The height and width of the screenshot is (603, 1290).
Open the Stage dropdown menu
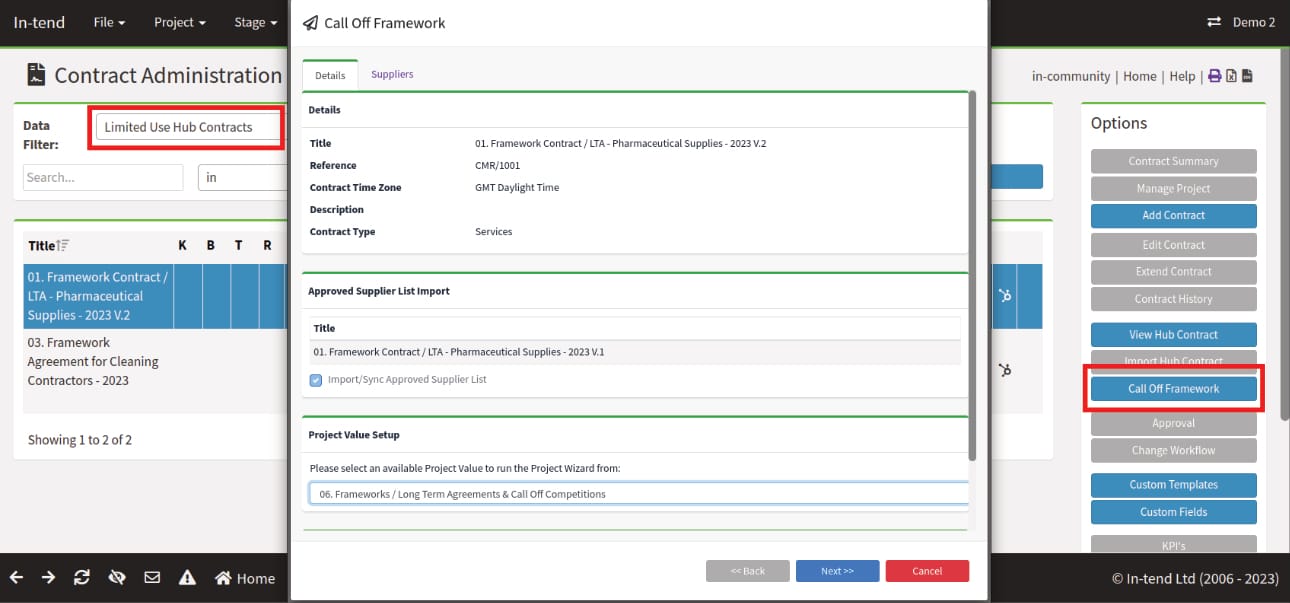254,21
